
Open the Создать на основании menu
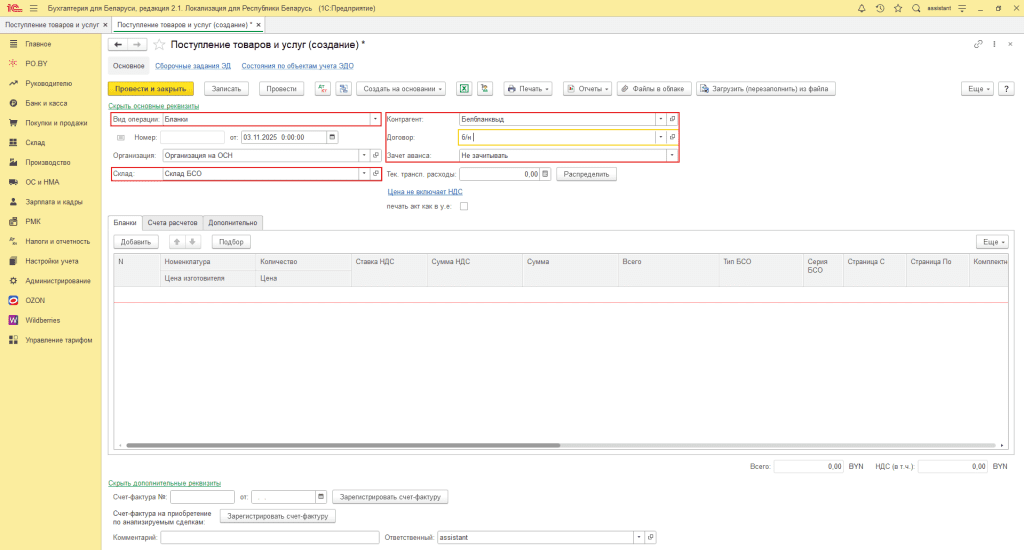coord(401,89)
